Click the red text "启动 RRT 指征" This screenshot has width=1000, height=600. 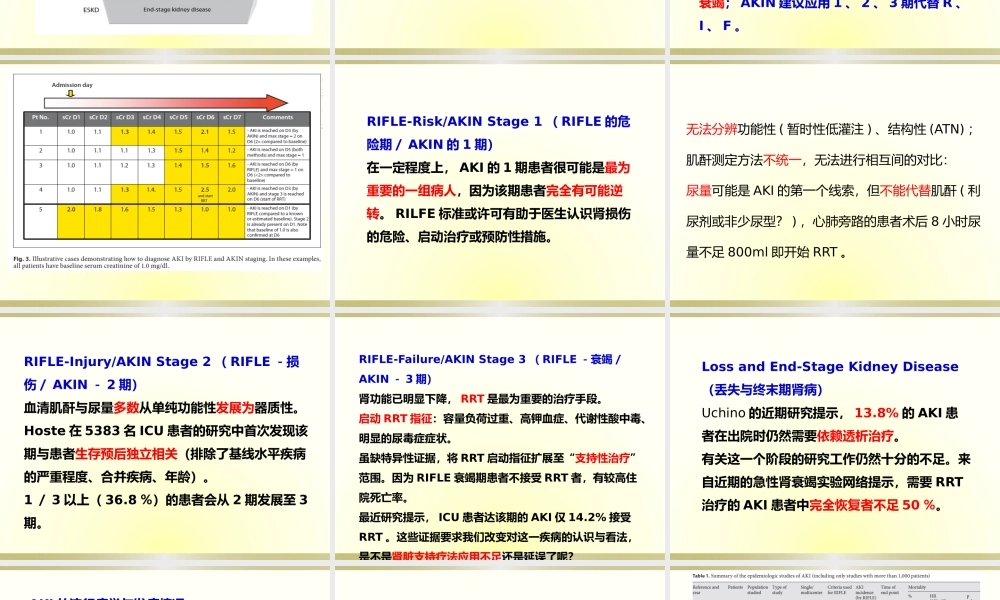(x=395, y=418)
